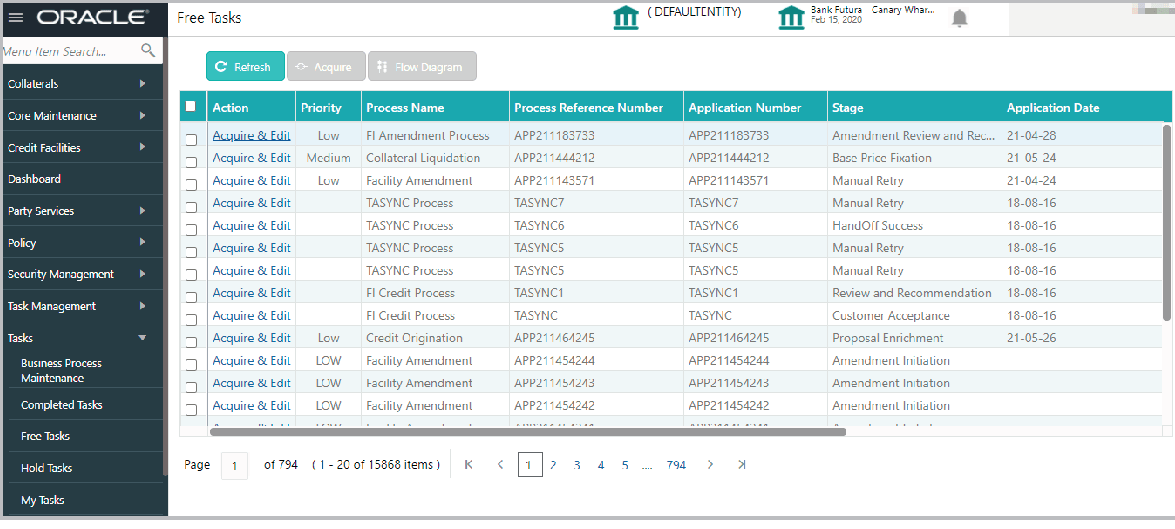Image resolution: width=1175 pixels, height=529 pixels.
Task: Toggle the select-all header checkbox
Action: click(190, 106)
